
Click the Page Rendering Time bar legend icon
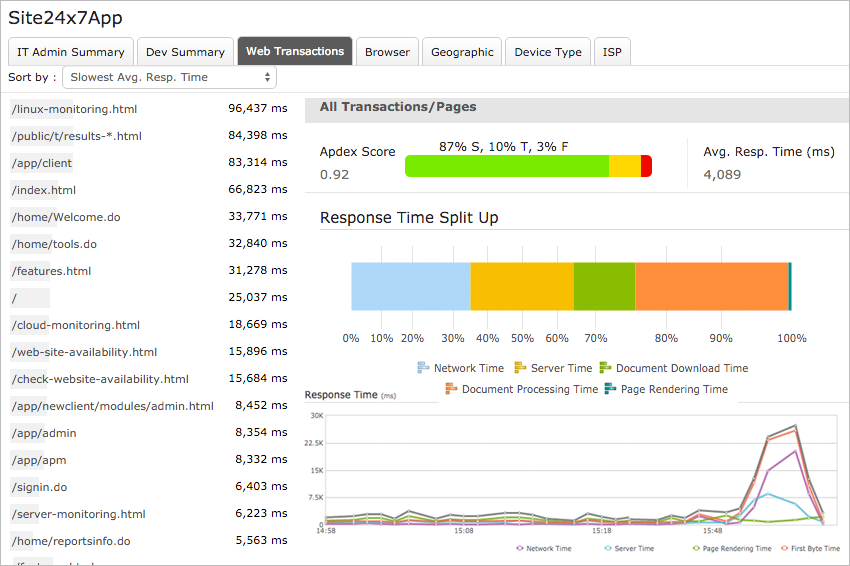610,389
